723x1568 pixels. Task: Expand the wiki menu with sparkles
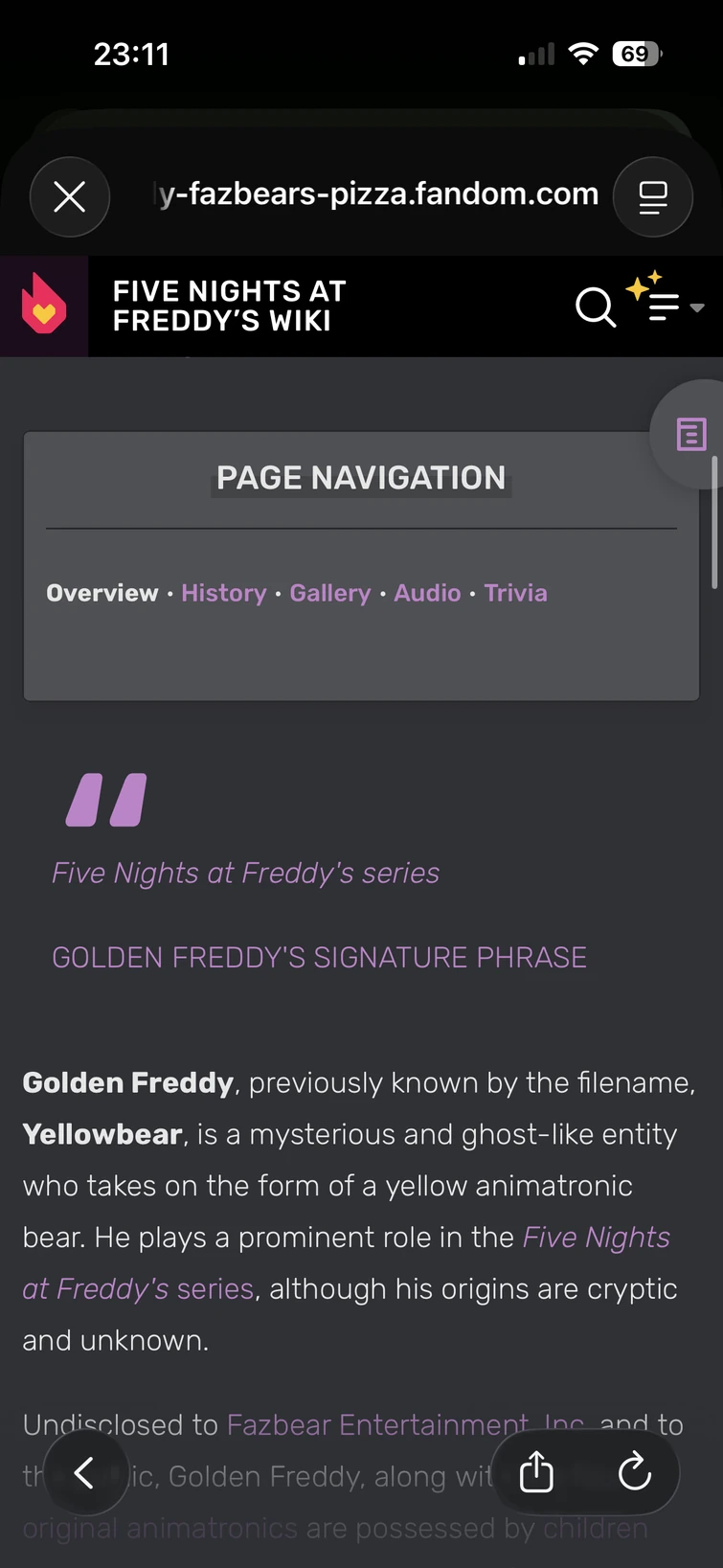[x=665, y=305]
